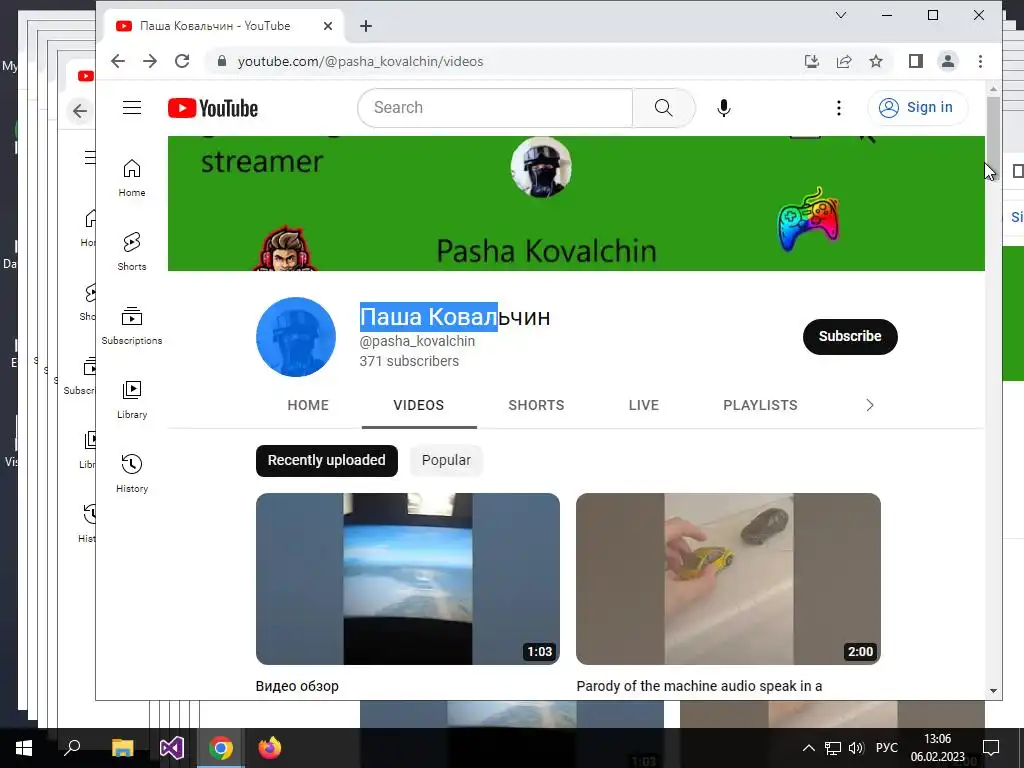1024x768 pixels.
Task: Open a new Chrome tab
Action: (x=366, y=26)
